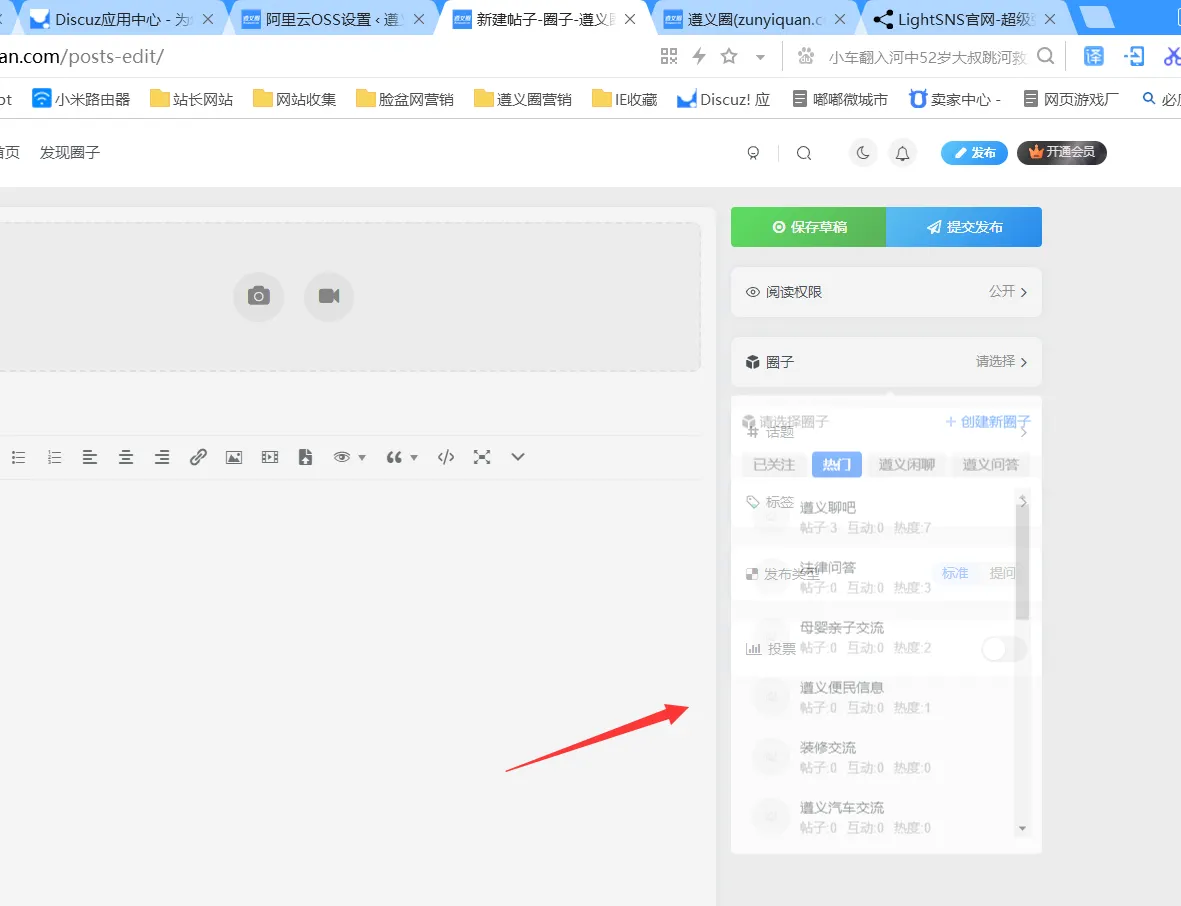Click the camera upload image icon
This screenshot has height=906, width=1181.
click(258, 296)
